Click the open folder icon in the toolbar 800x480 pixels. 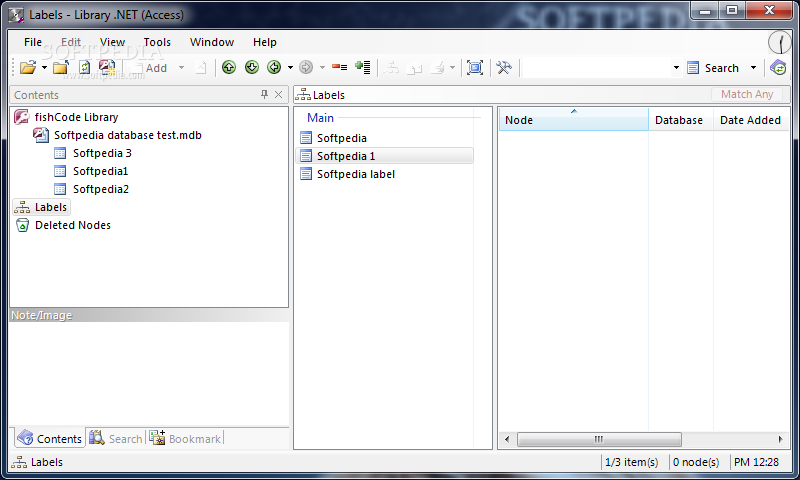[28, 67]
